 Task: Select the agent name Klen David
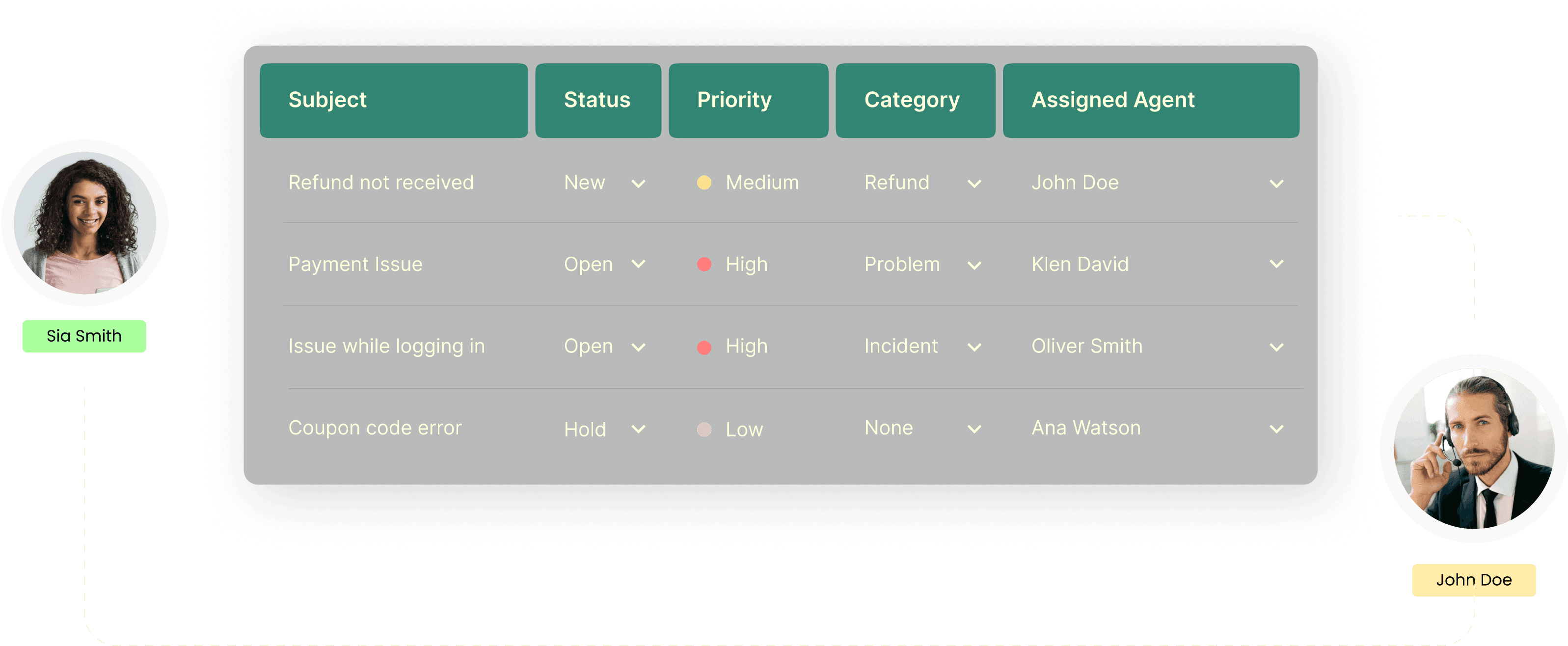tap(1080, 264)
